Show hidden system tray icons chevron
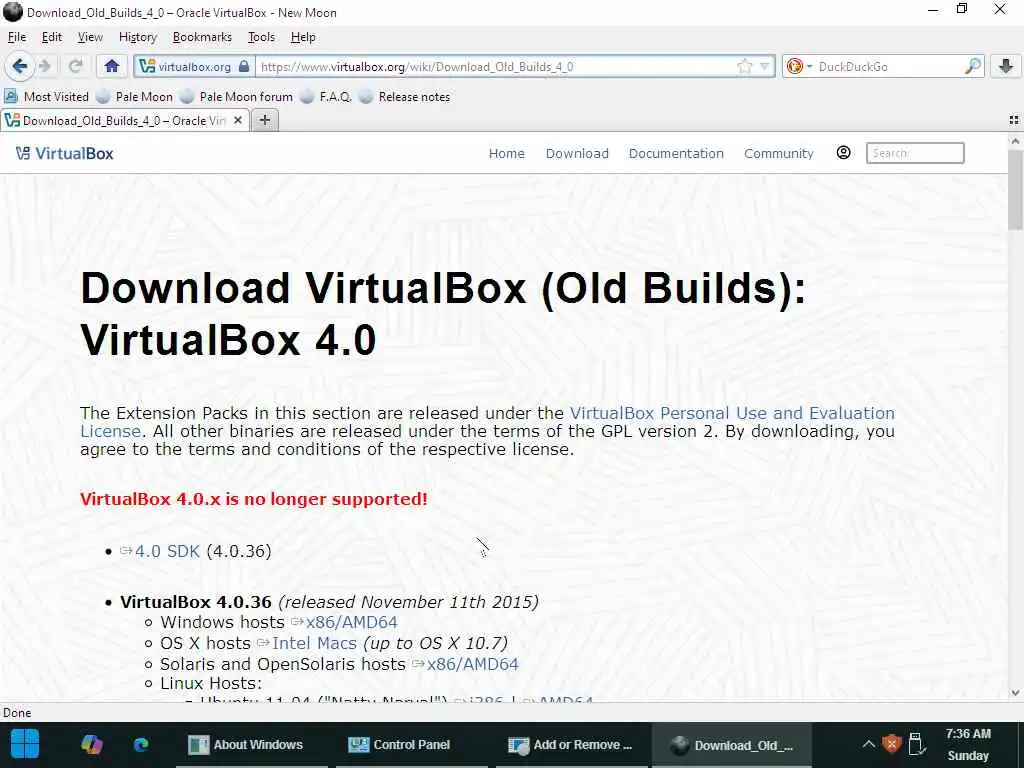1024x768 pixels. click(868, 744)
